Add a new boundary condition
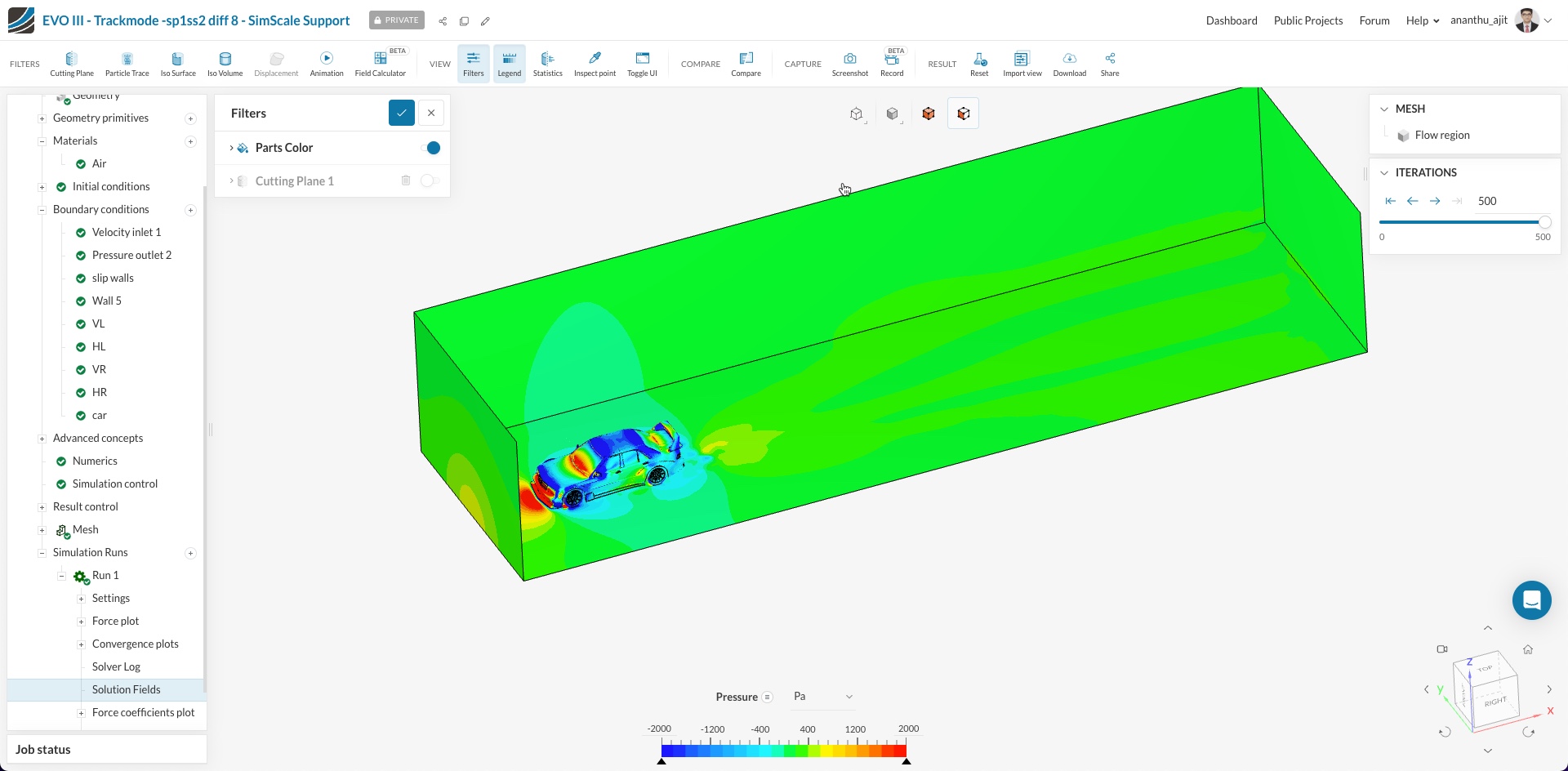This screenshot has height=771, width=1568. pos(190,210)
